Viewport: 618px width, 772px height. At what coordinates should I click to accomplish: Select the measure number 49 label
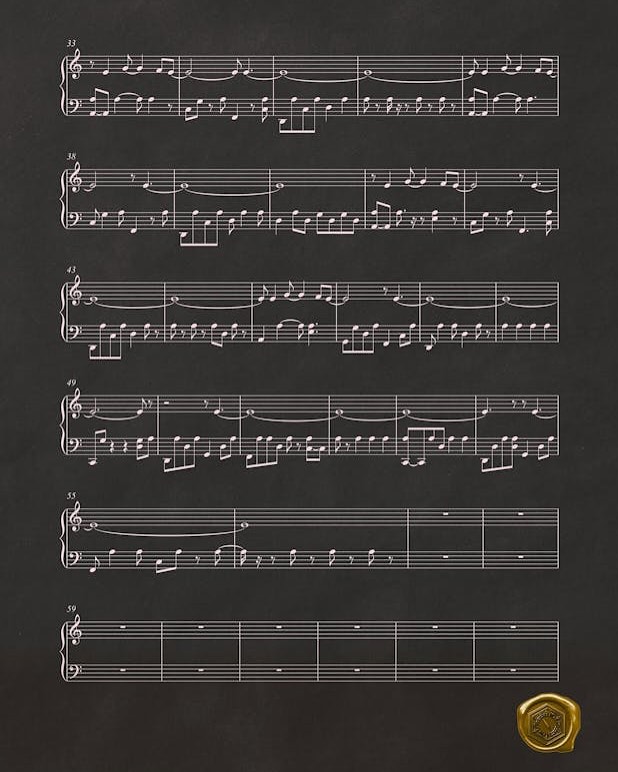[71, 383]
